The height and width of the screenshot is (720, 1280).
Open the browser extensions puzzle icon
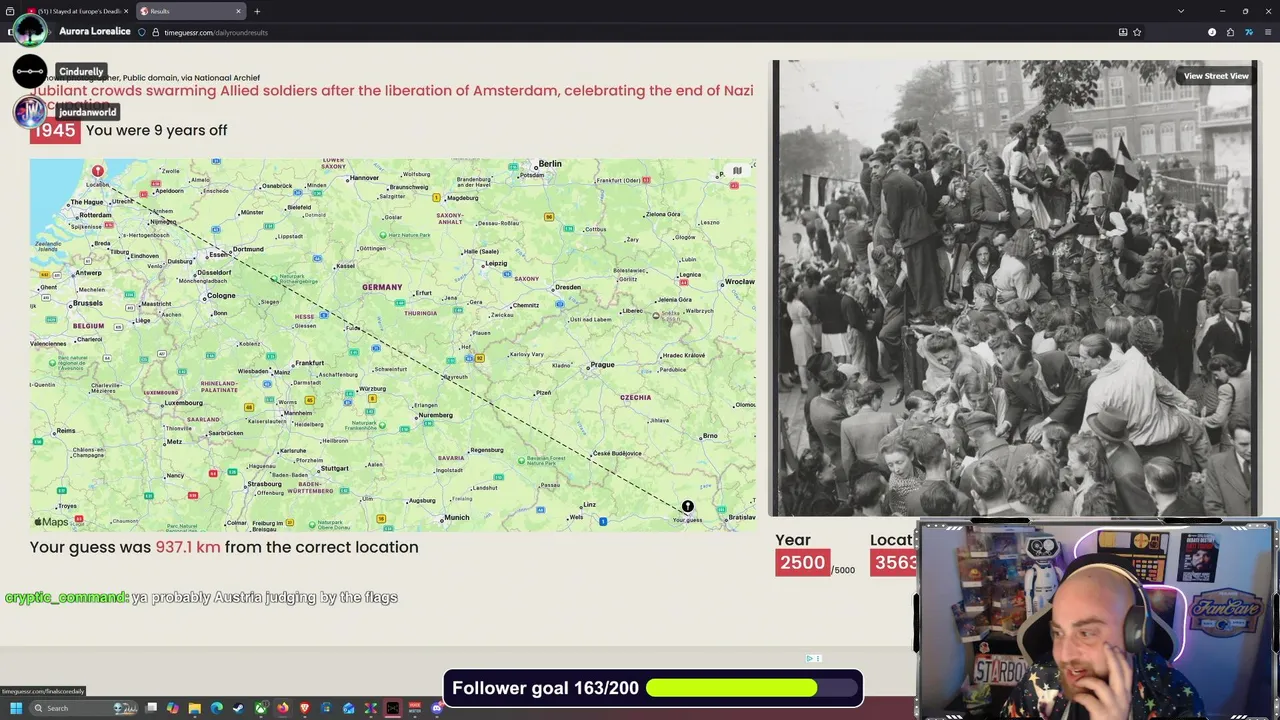click(x=1230, y=32)
